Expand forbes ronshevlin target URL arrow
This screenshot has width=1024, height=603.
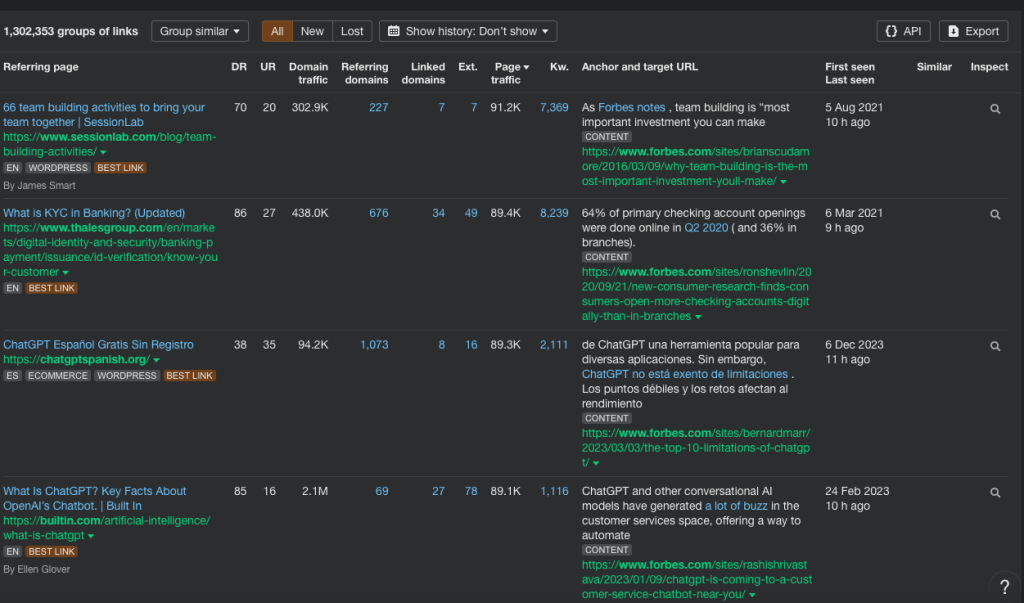pos(698,317)
